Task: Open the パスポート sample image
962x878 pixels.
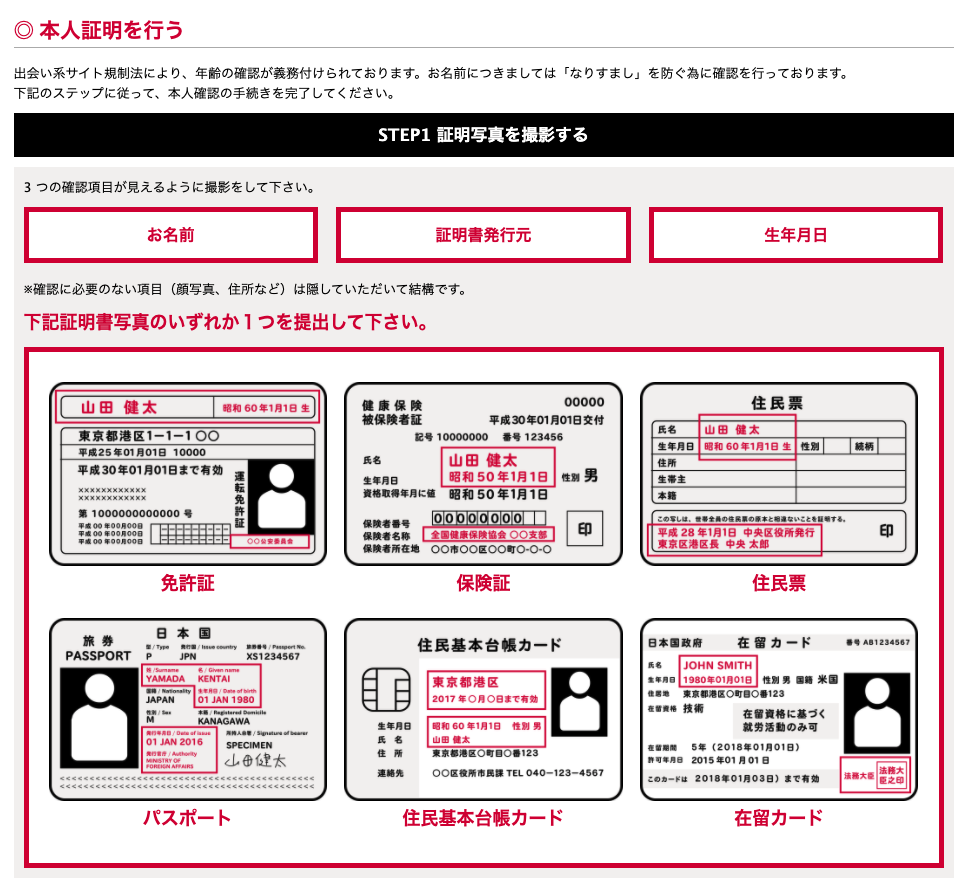Action: pos(188,709)
